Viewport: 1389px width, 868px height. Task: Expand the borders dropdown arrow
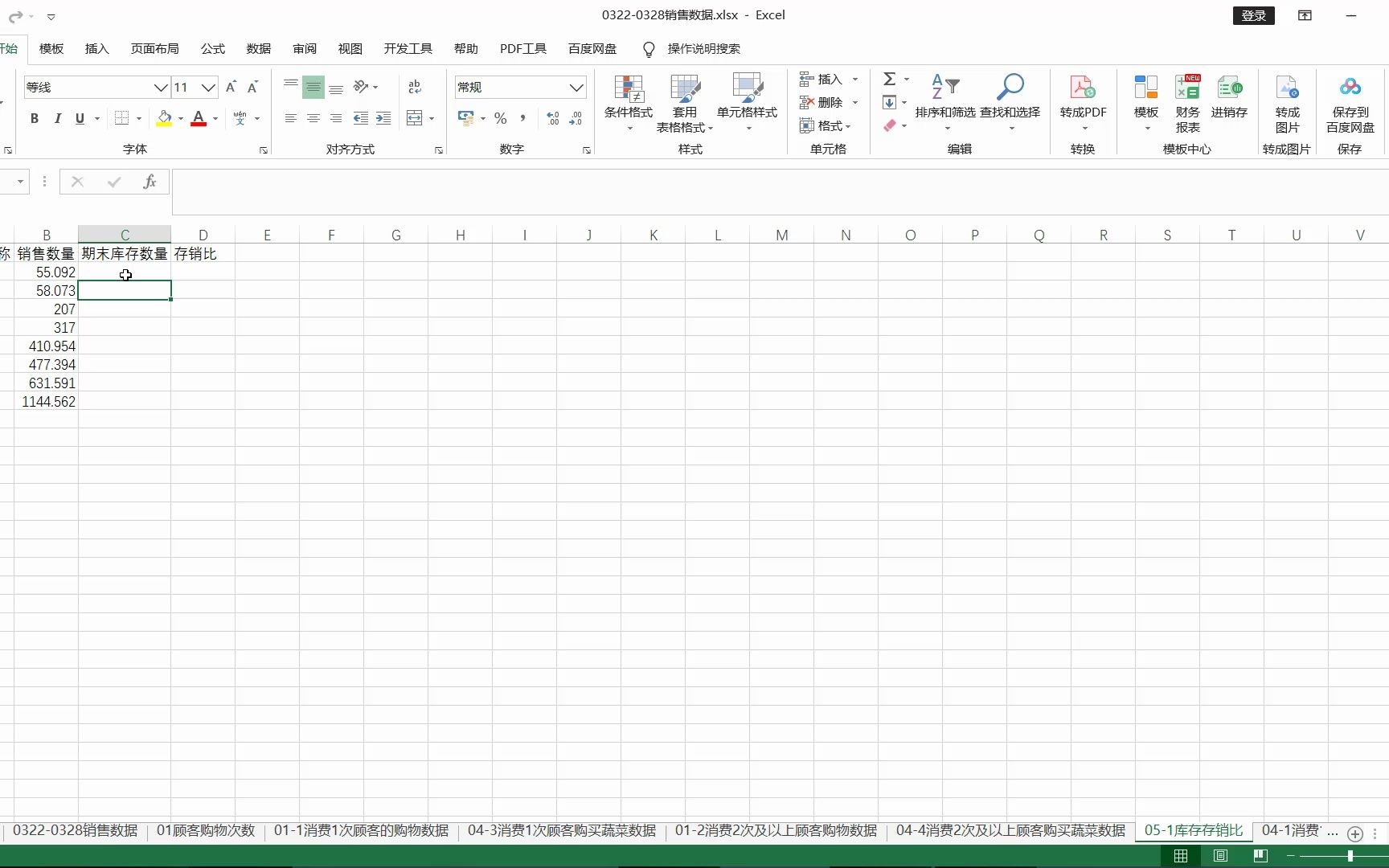(x=139, y=119)
